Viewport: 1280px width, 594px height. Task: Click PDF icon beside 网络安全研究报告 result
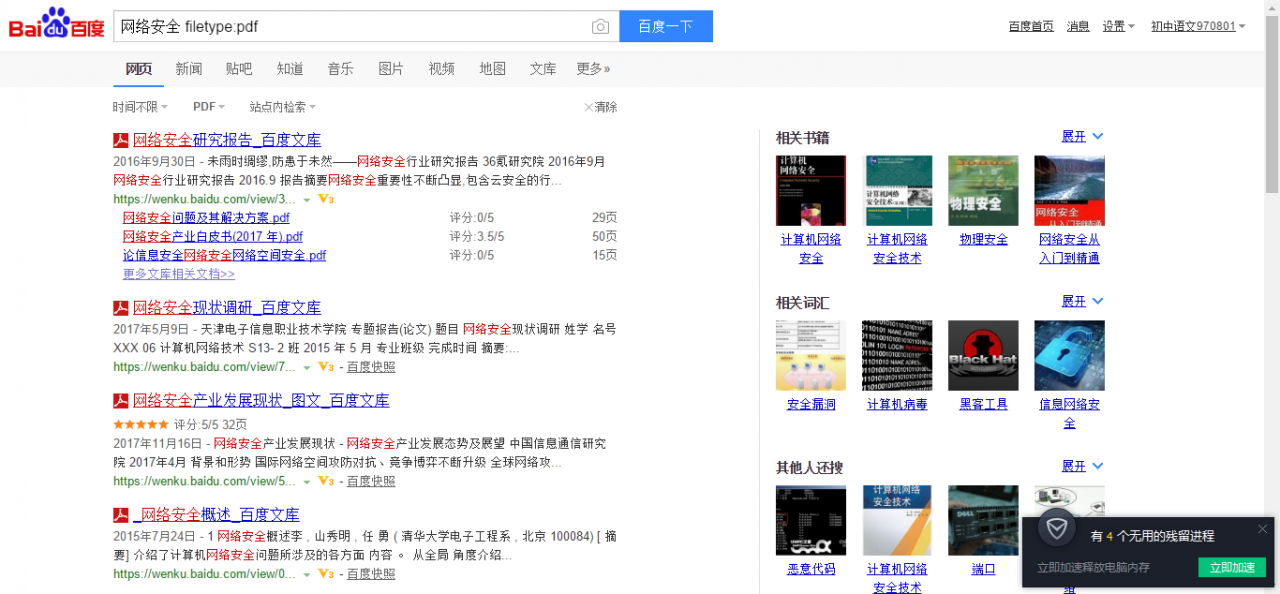tap(121, 140)
